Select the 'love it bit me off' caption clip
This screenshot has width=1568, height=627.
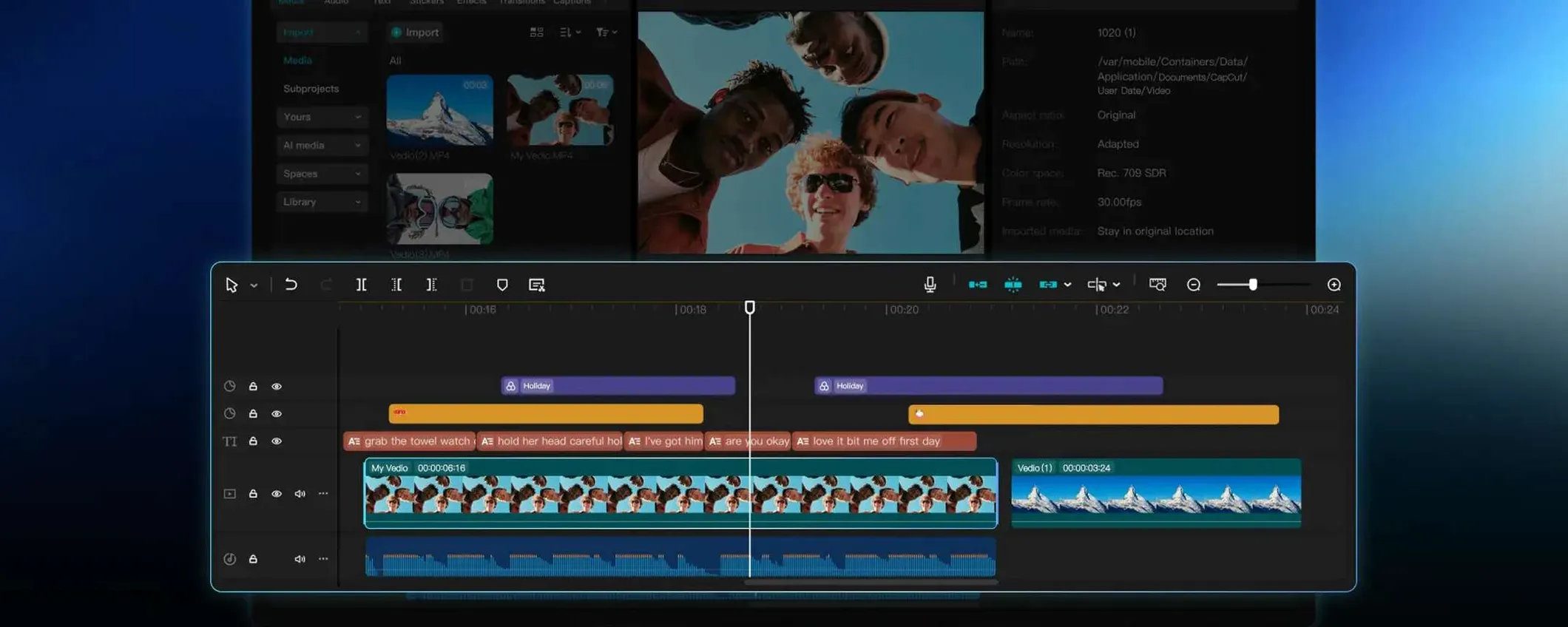coord(884,441)
